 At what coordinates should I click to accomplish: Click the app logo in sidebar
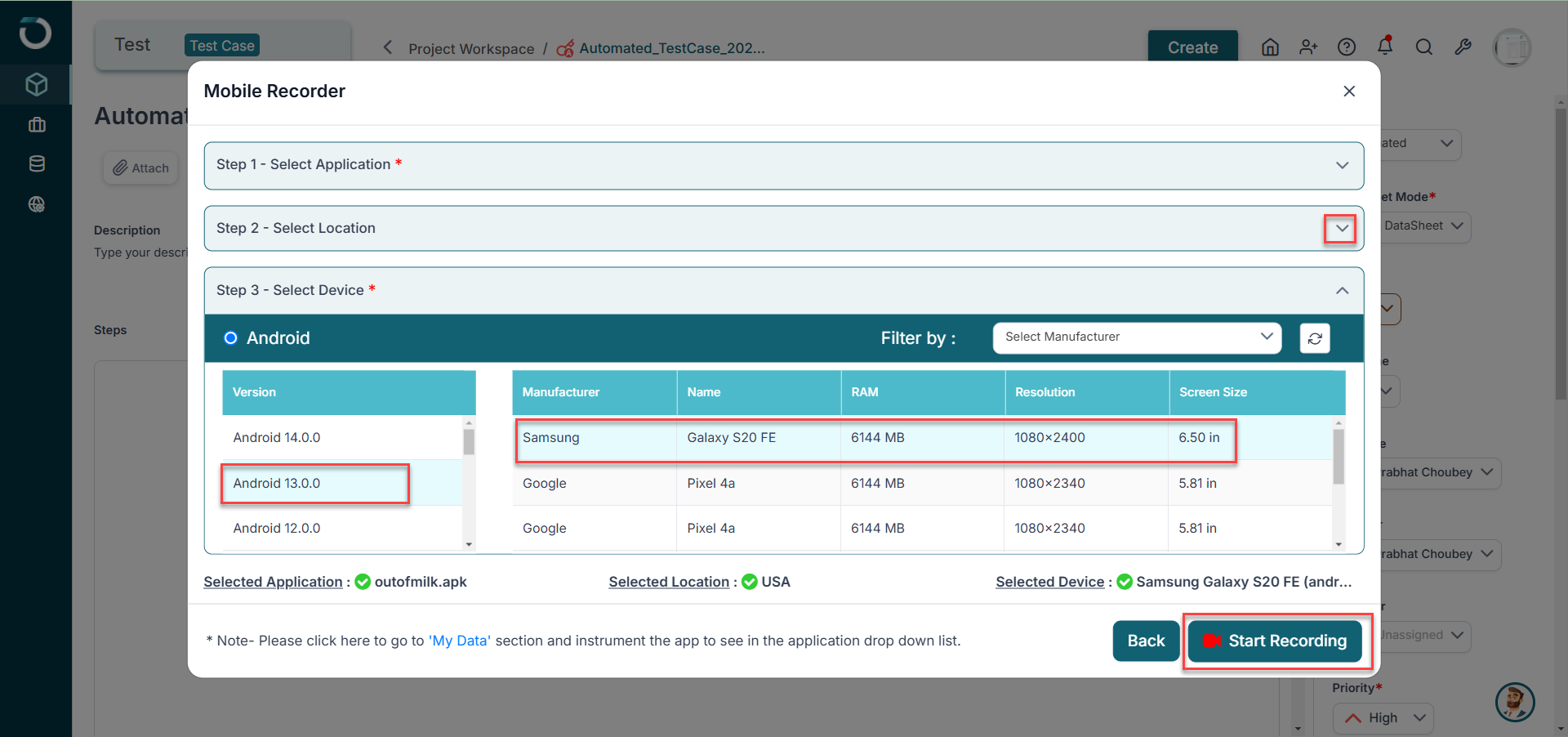click(35, 33)
